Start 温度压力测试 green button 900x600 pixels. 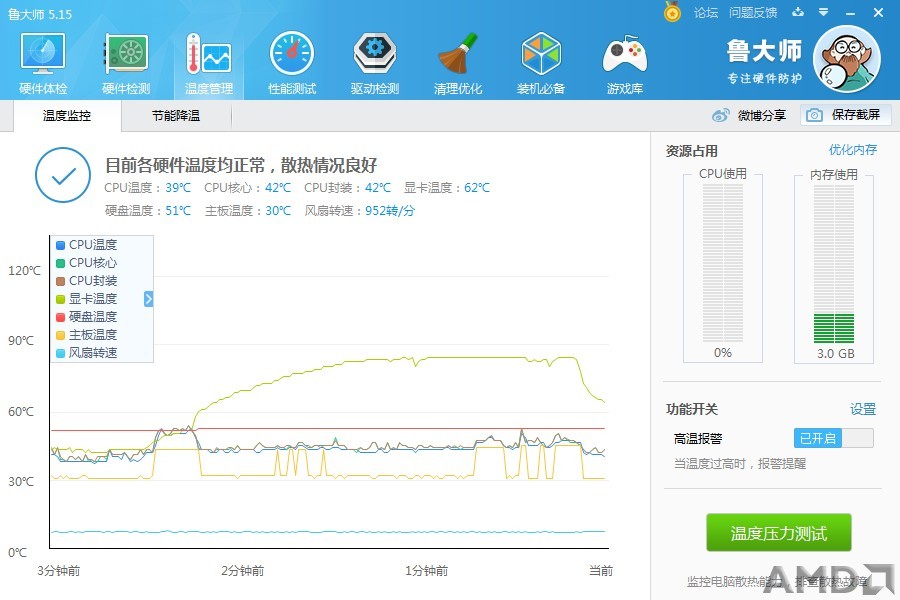pos(778,533)
